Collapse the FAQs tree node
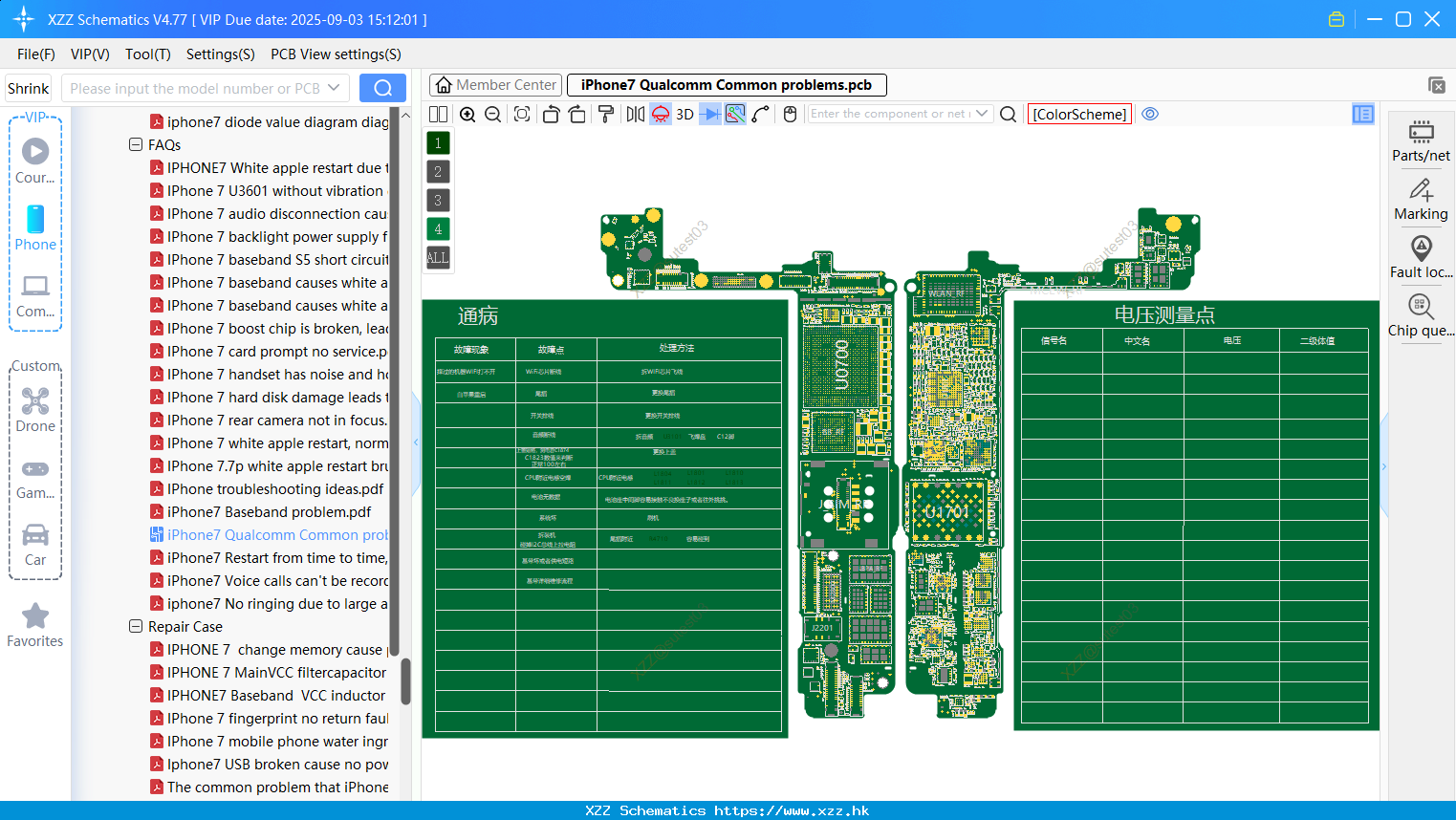The width and height of the screenshot is (1456, 820). [x=136, y=145]
